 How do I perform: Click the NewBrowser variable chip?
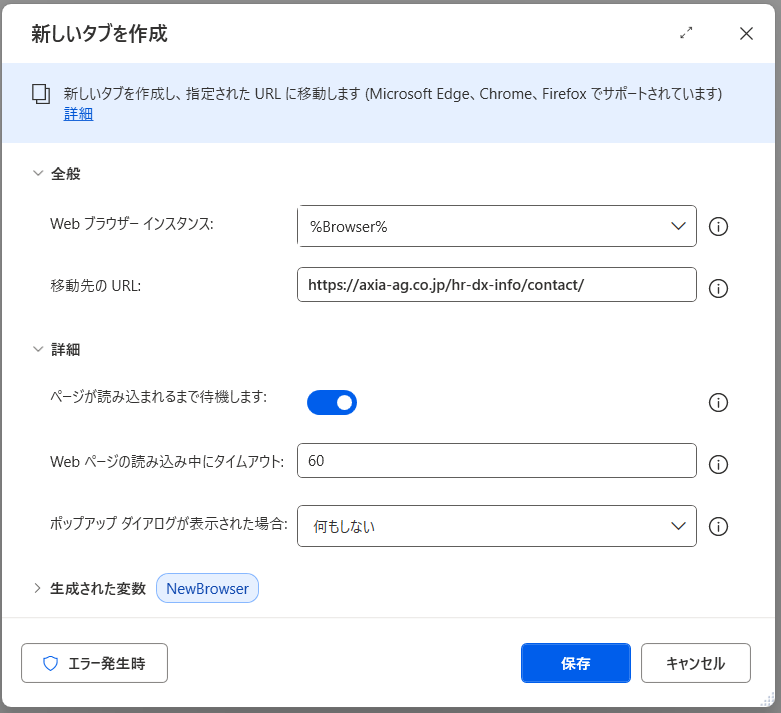point(207,588)
